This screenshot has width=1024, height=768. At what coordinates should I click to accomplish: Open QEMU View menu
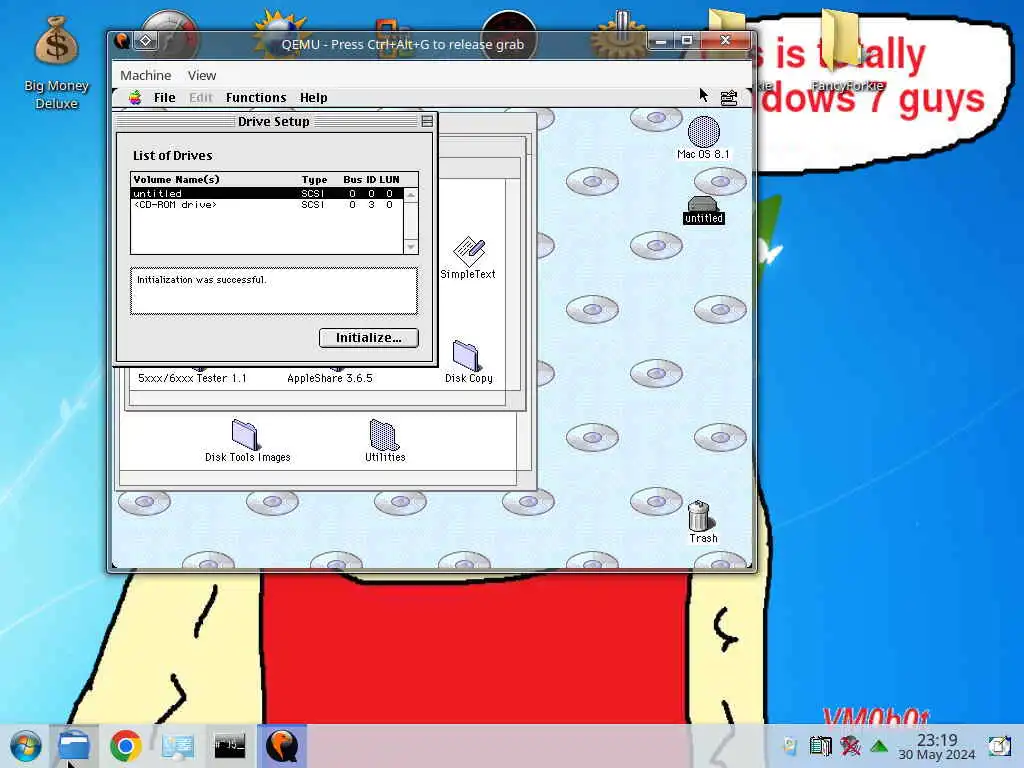(202, 76)
